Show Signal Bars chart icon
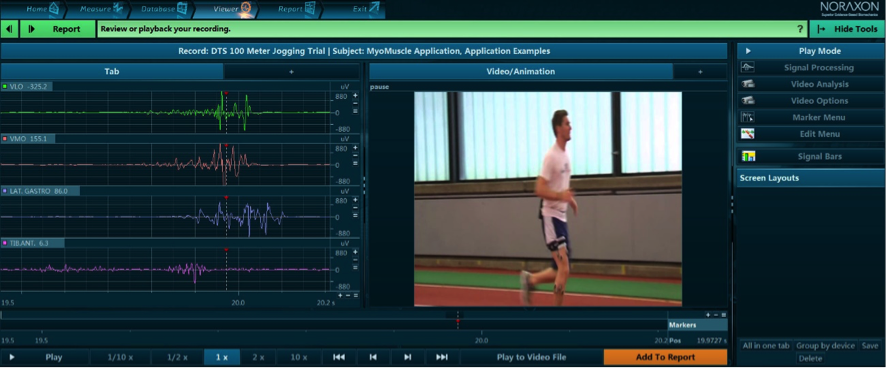The height and width of the screenshot is (368, 886). click(x=748, y=156)
